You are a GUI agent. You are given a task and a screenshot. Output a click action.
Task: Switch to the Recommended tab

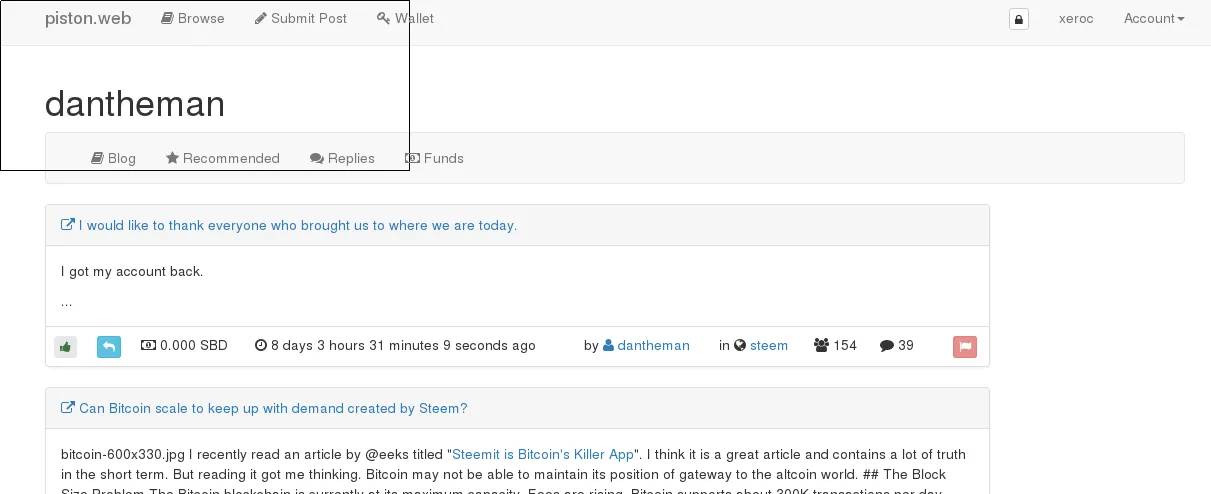223,158
